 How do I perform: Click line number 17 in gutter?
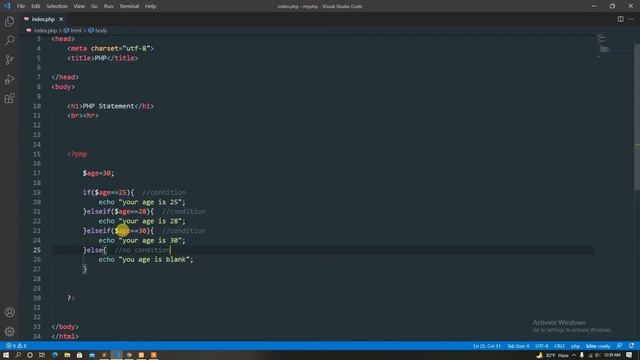[37, 173]
